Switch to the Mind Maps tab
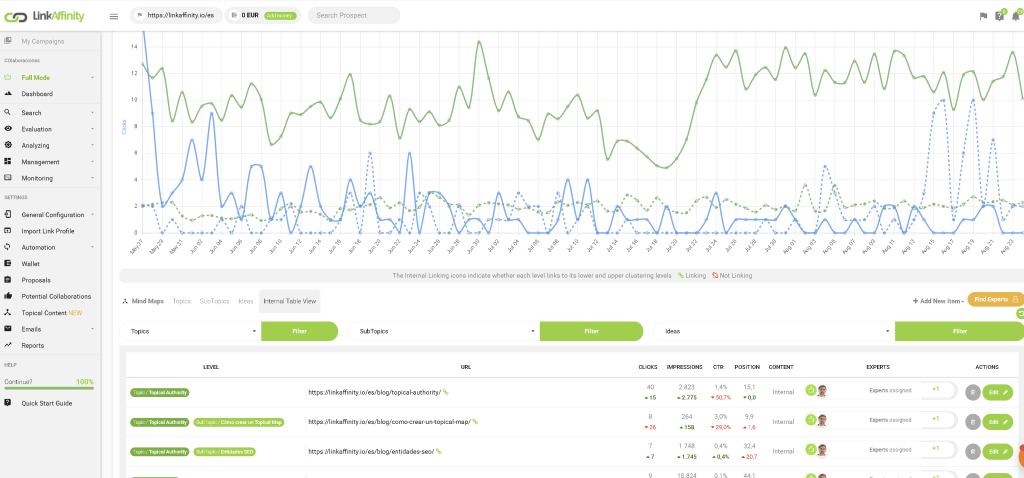 [x=143, y=300]
